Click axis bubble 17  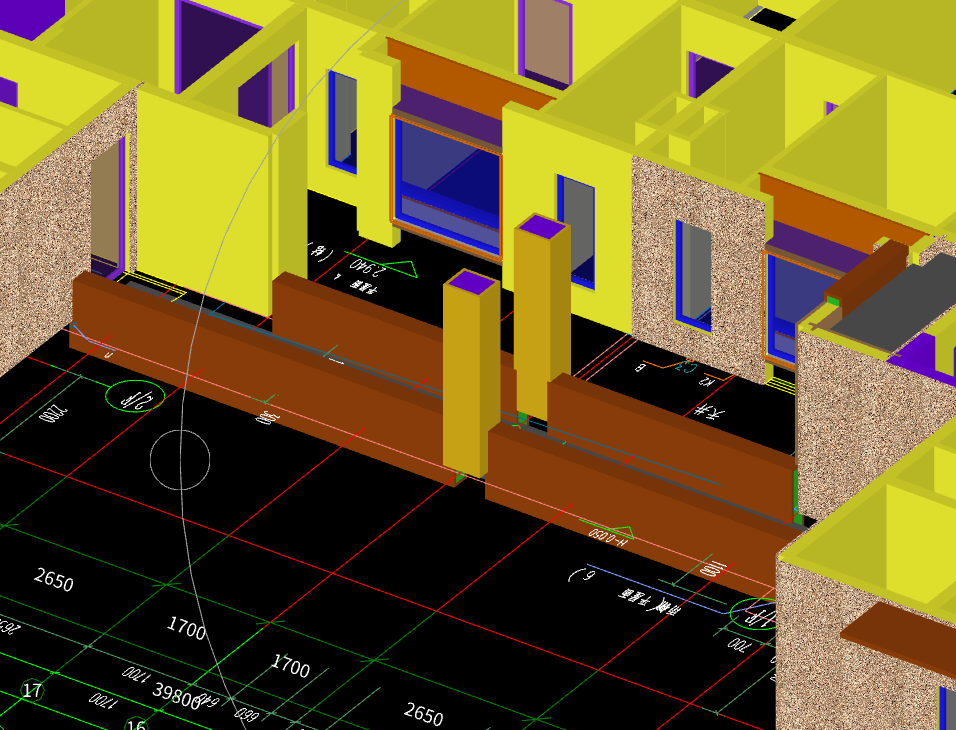pyautogui.click(x=32, y=690)
